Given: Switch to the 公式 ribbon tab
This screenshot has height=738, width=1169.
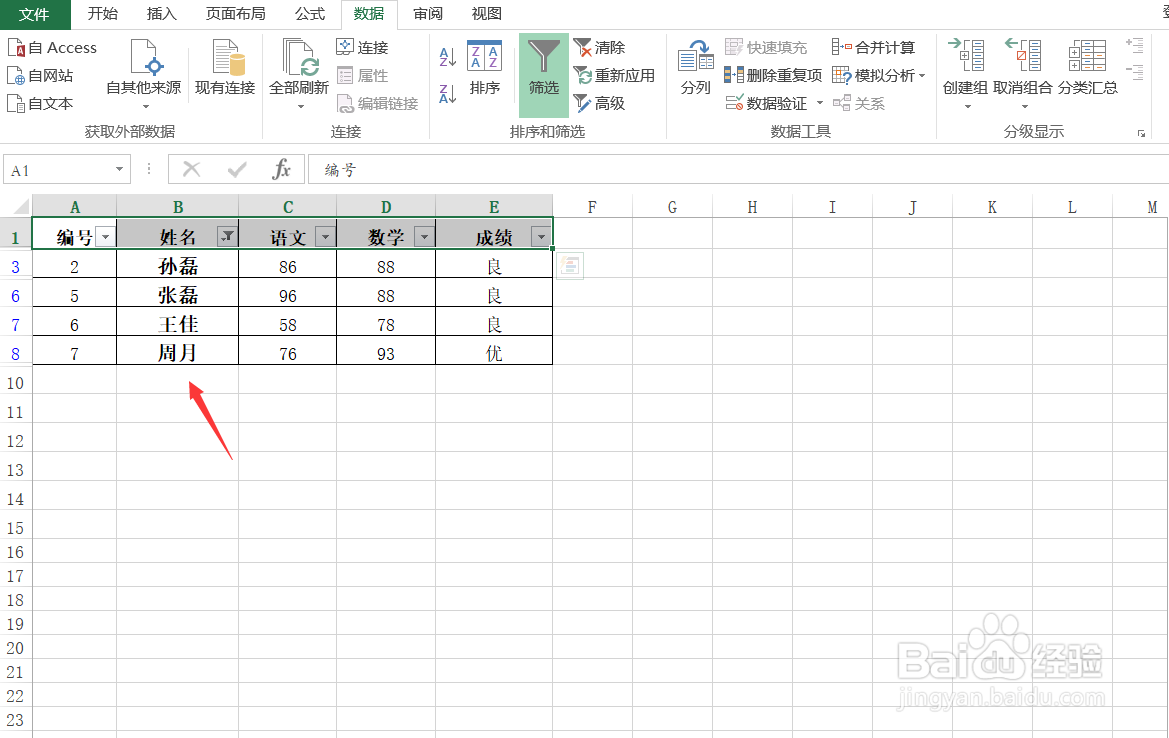Looking at the screenshot, I should [x=309, y=14].
